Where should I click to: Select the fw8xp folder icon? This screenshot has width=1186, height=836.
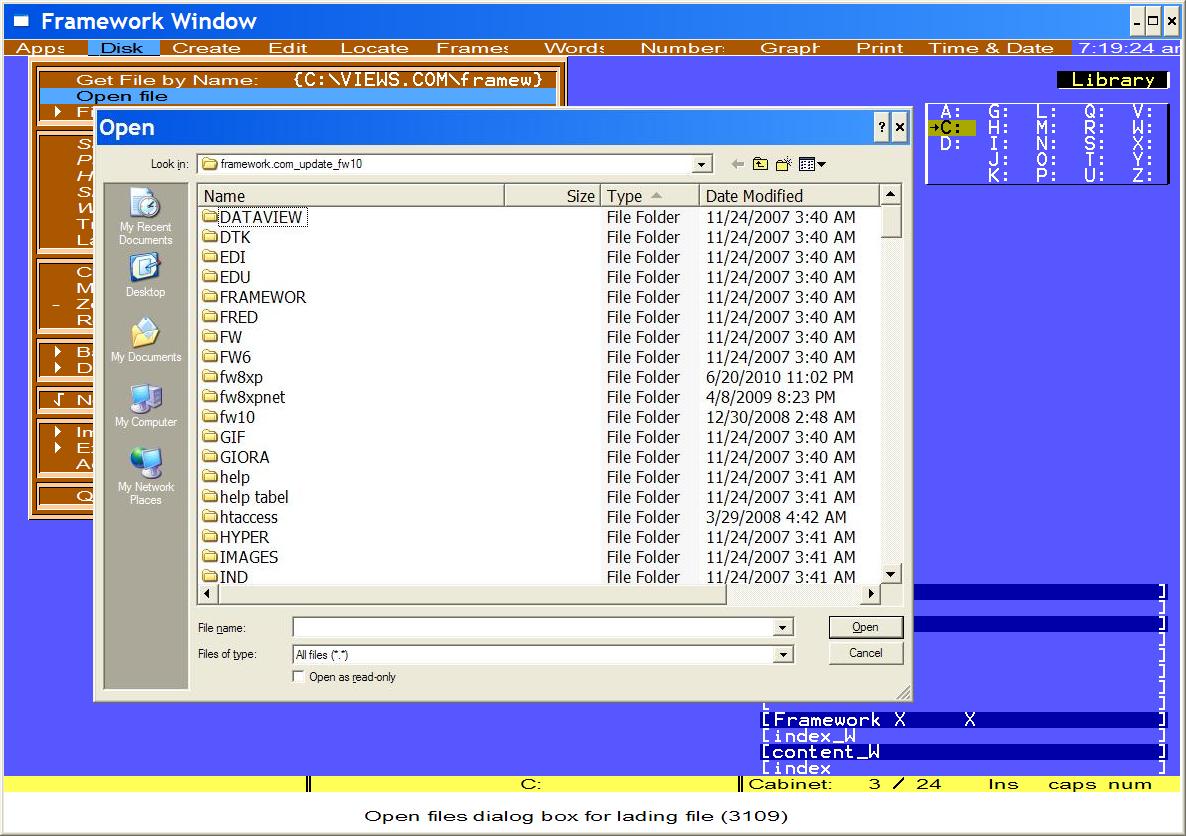210,377
